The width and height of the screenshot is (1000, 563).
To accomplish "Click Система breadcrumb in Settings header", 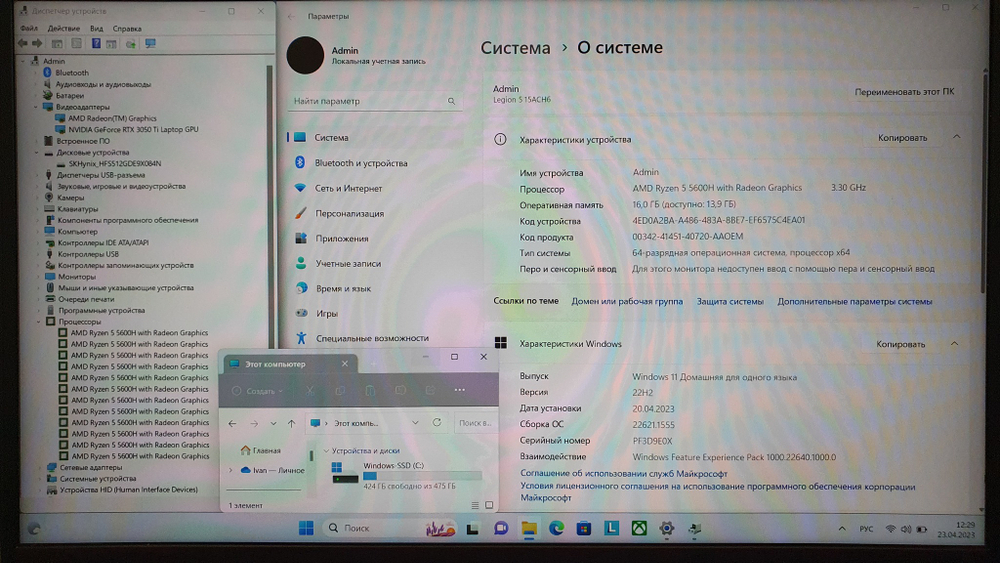I will tap(515, 48).
